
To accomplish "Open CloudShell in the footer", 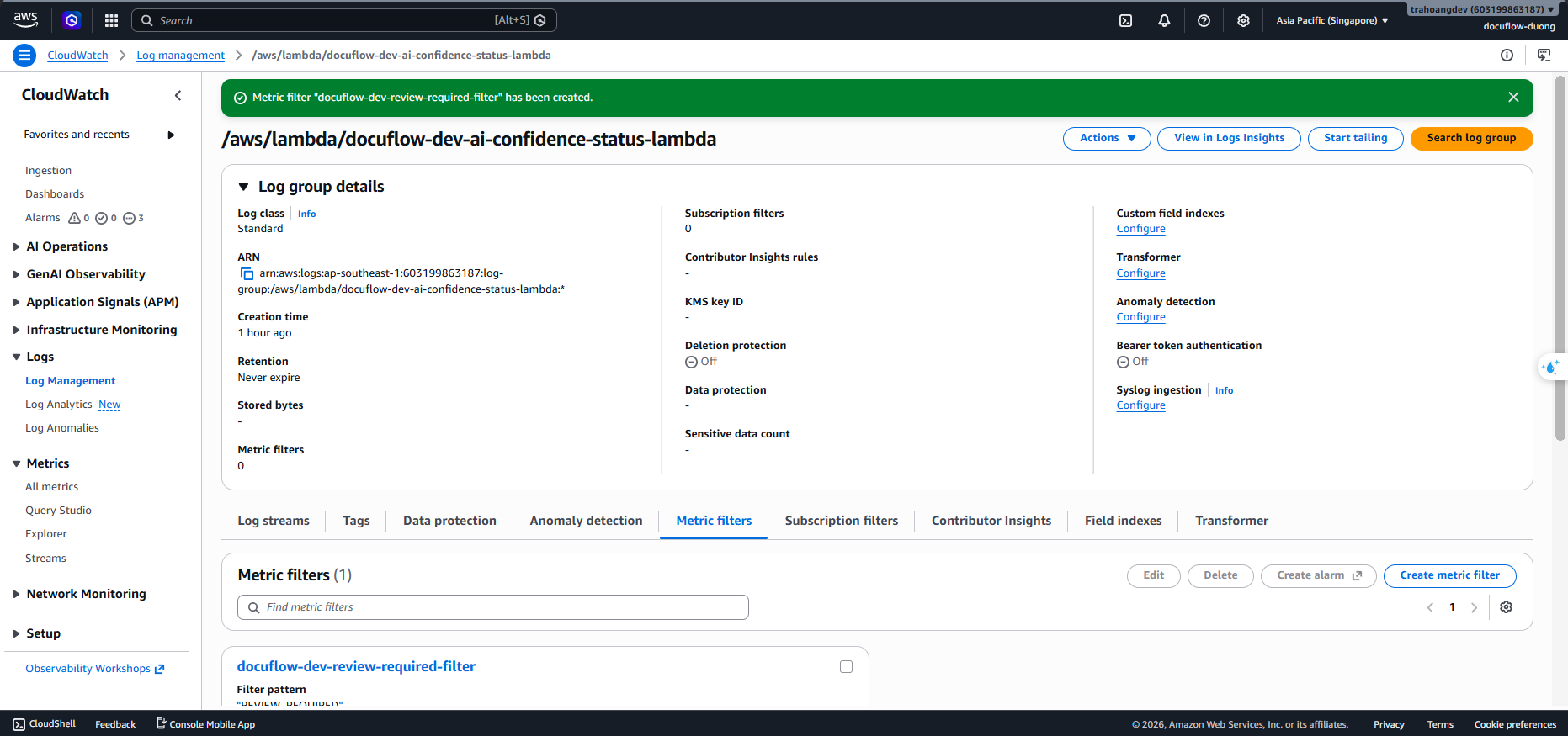I will click(x=45, y=724).
